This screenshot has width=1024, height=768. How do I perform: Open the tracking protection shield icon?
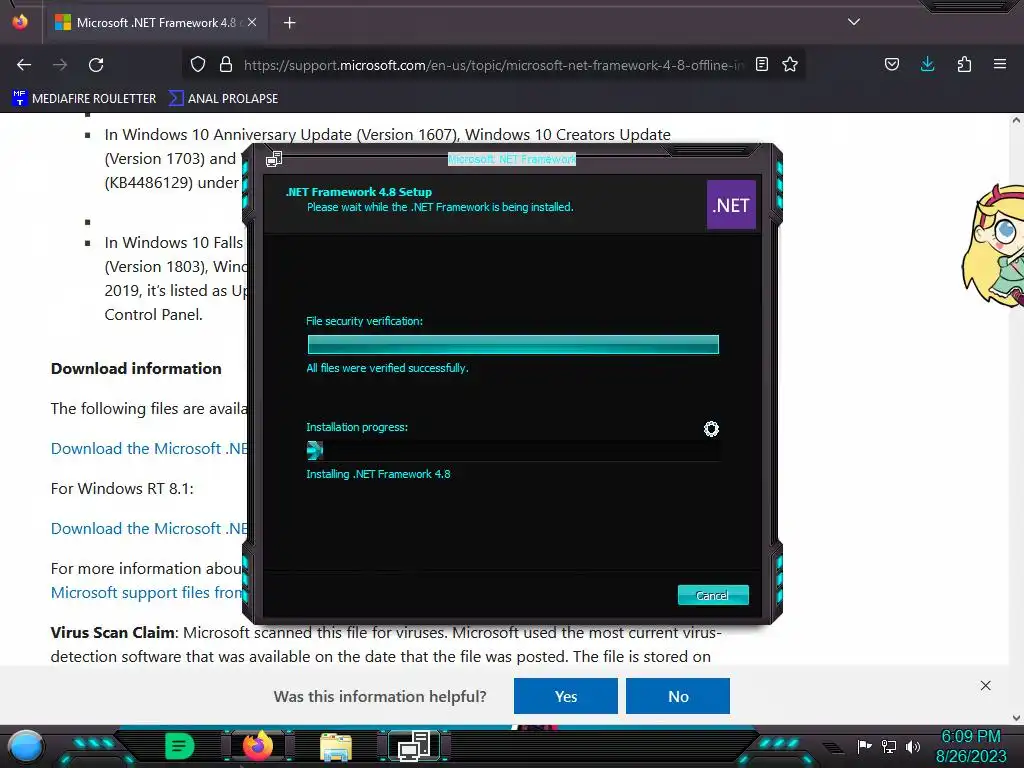[198, 65]
